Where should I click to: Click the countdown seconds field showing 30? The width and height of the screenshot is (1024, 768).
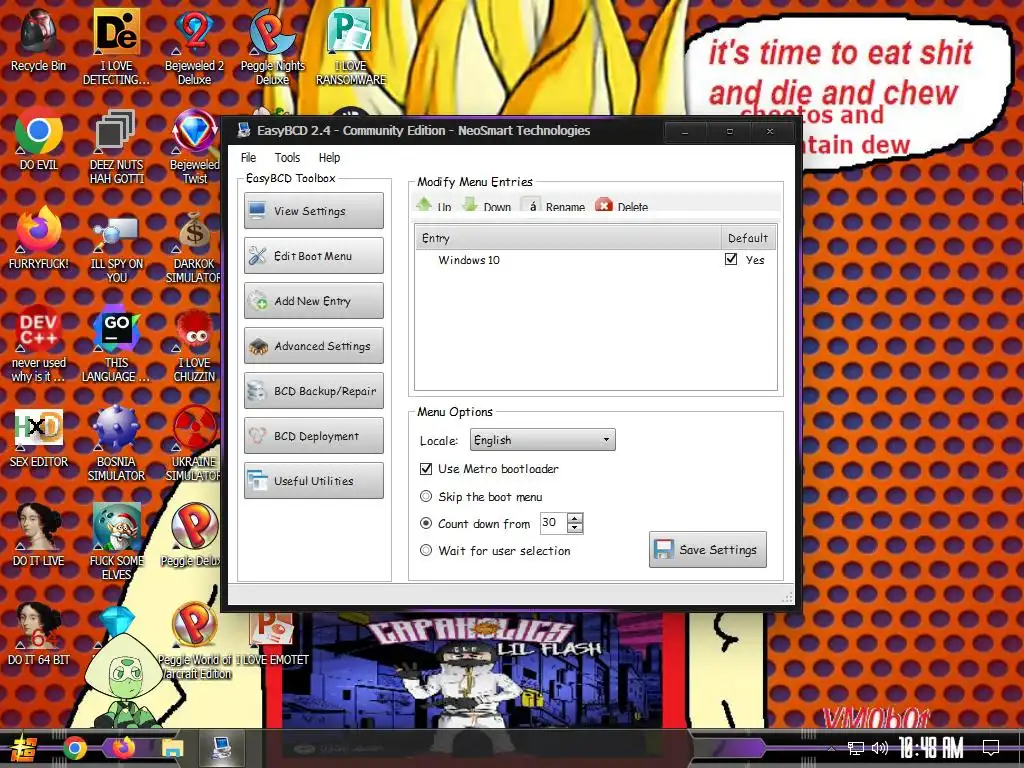553,522
